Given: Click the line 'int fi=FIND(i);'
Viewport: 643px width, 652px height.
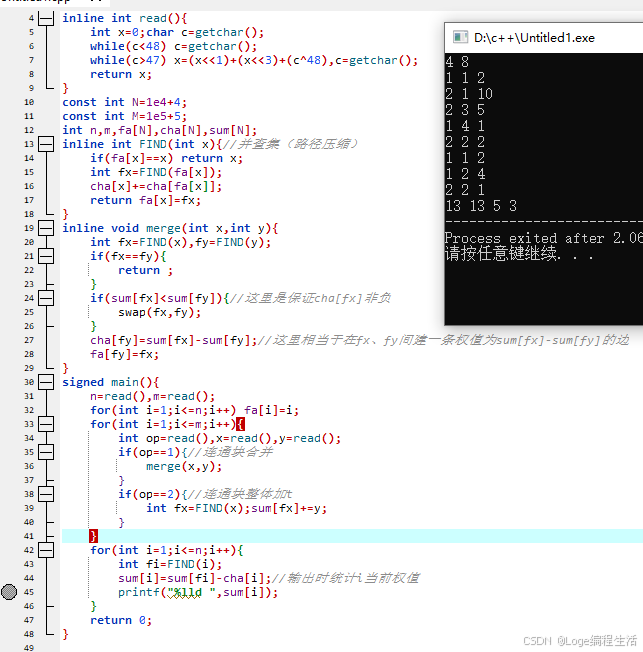Looking at the screenshot, I should tap(170, 564).
